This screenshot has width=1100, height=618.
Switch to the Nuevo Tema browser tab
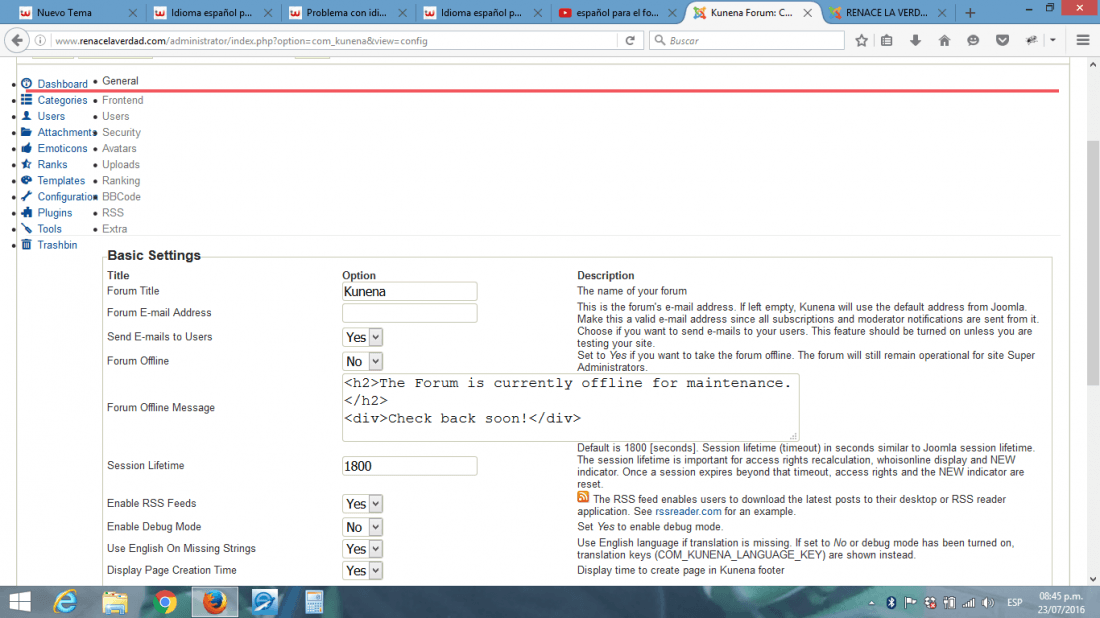(x=77, y=13)
